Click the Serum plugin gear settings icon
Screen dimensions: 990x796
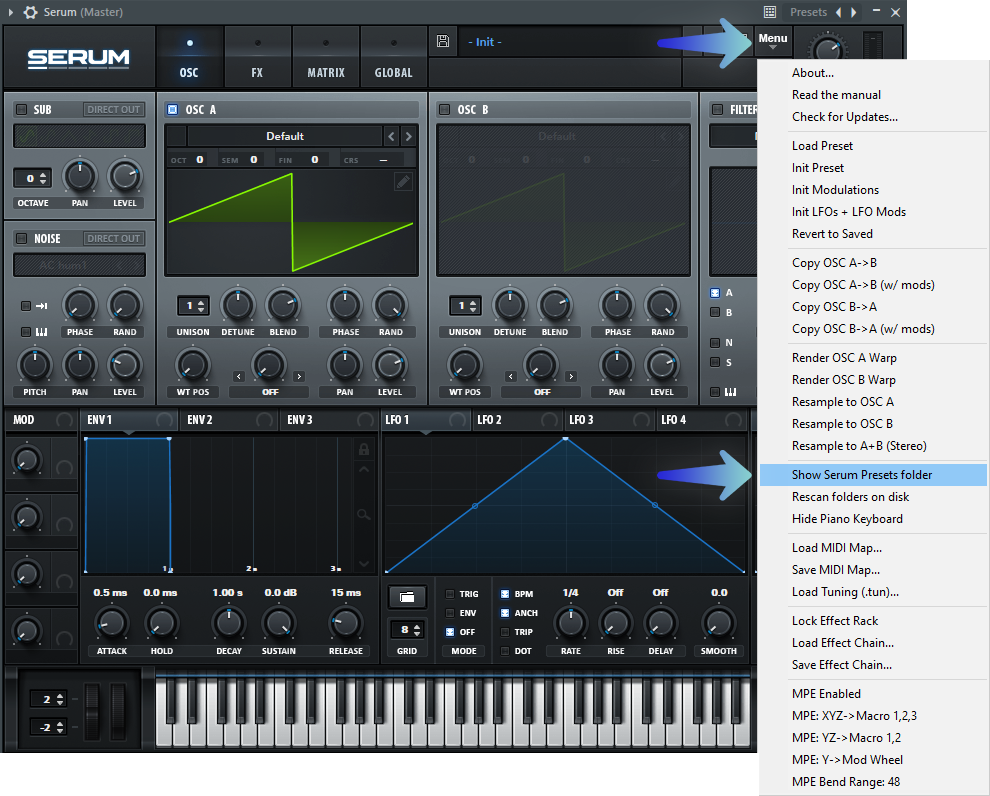tap(30, 12)
